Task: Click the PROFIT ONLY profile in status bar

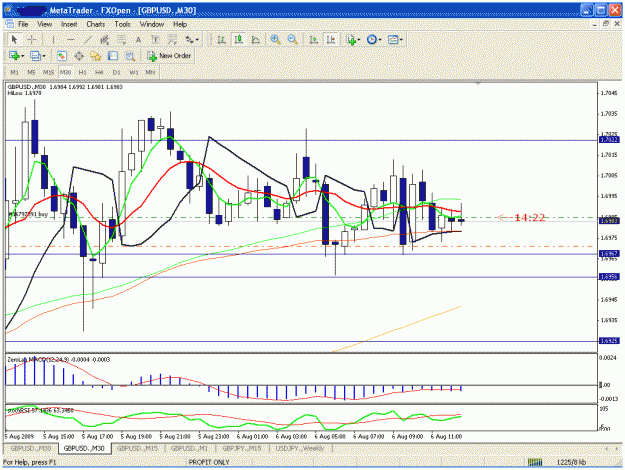Action: point(209,462)
